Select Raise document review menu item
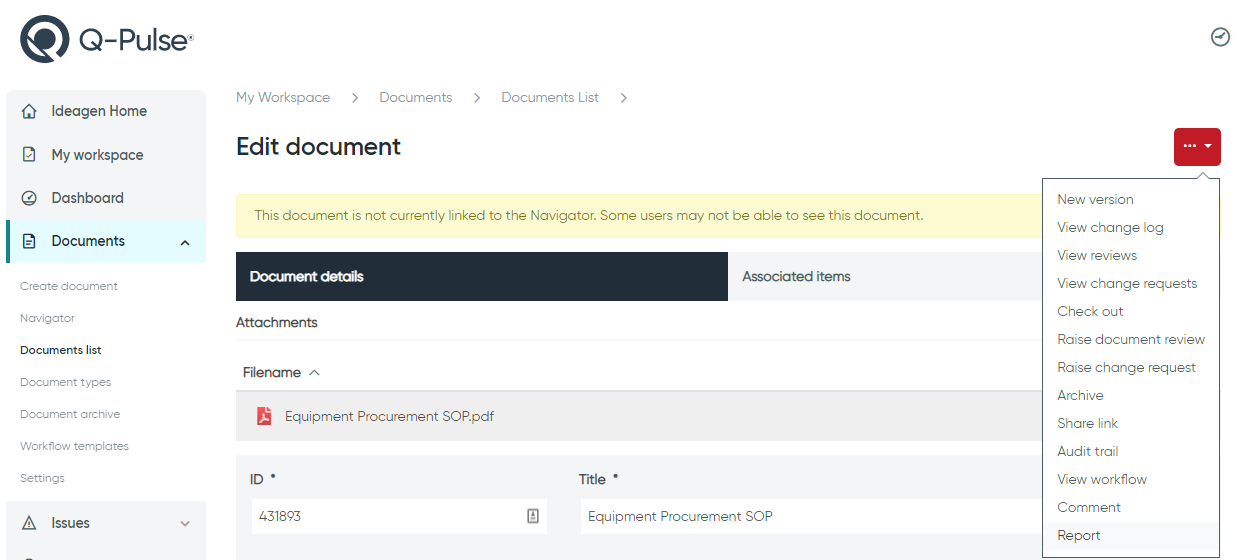This screenshot has width=1244, height=560. (x=1131, y=339)
